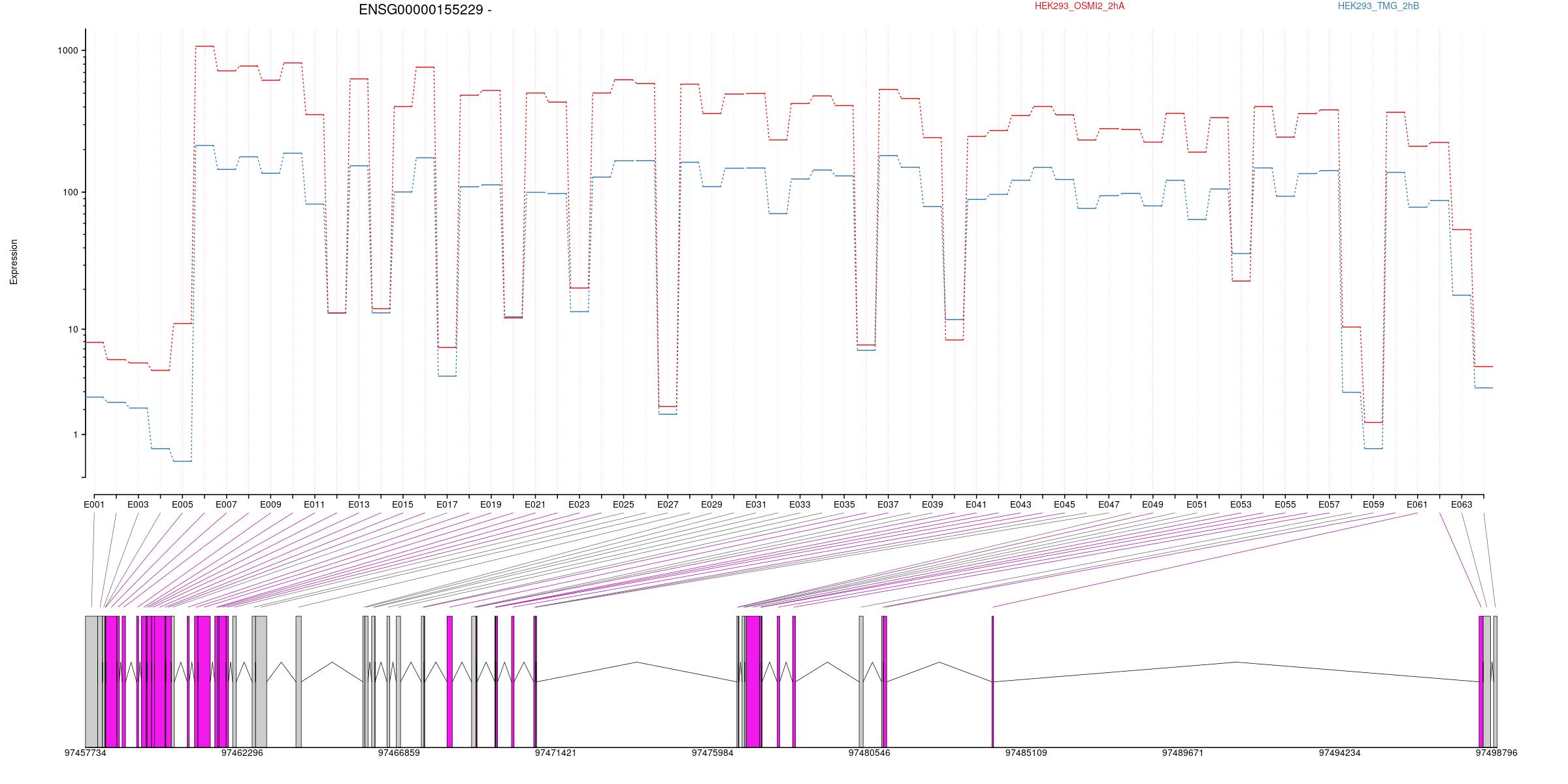The width and height of the screenshot is (1568, 784).
Task: Select the HEK293_TMG_2hB legend label
Action: [1379, 6]
